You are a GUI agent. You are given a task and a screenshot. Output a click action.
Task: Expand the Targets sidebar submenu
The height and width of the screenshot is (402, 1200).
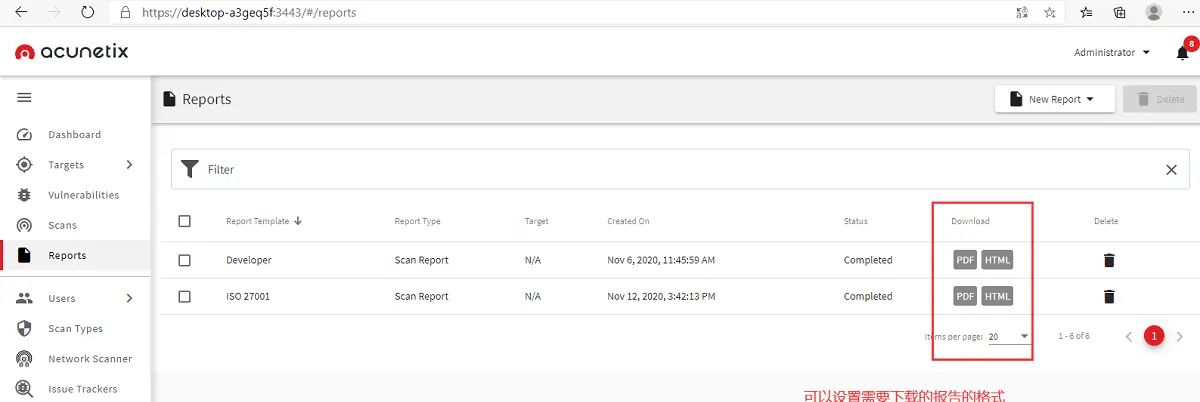[x=129, y=165]
